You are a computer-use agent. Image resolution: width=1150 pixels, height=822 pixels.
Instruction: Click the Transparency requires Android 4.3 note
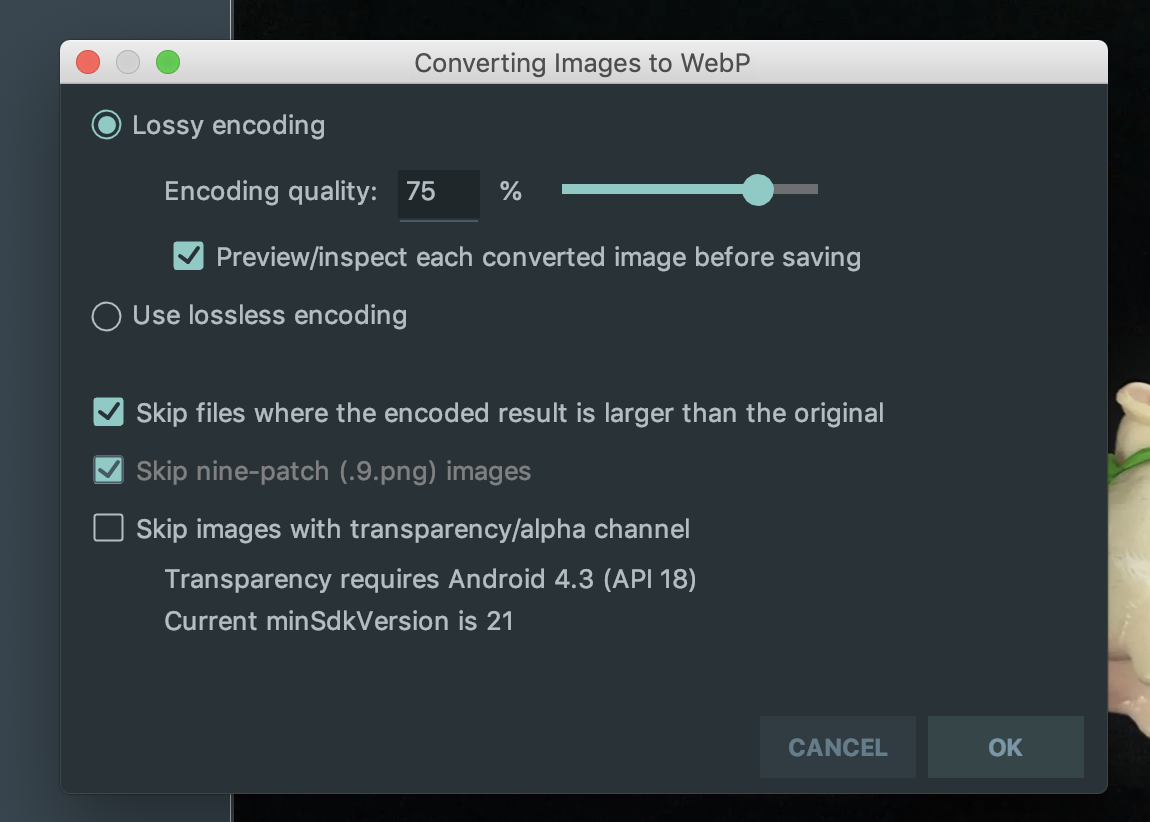430,579
